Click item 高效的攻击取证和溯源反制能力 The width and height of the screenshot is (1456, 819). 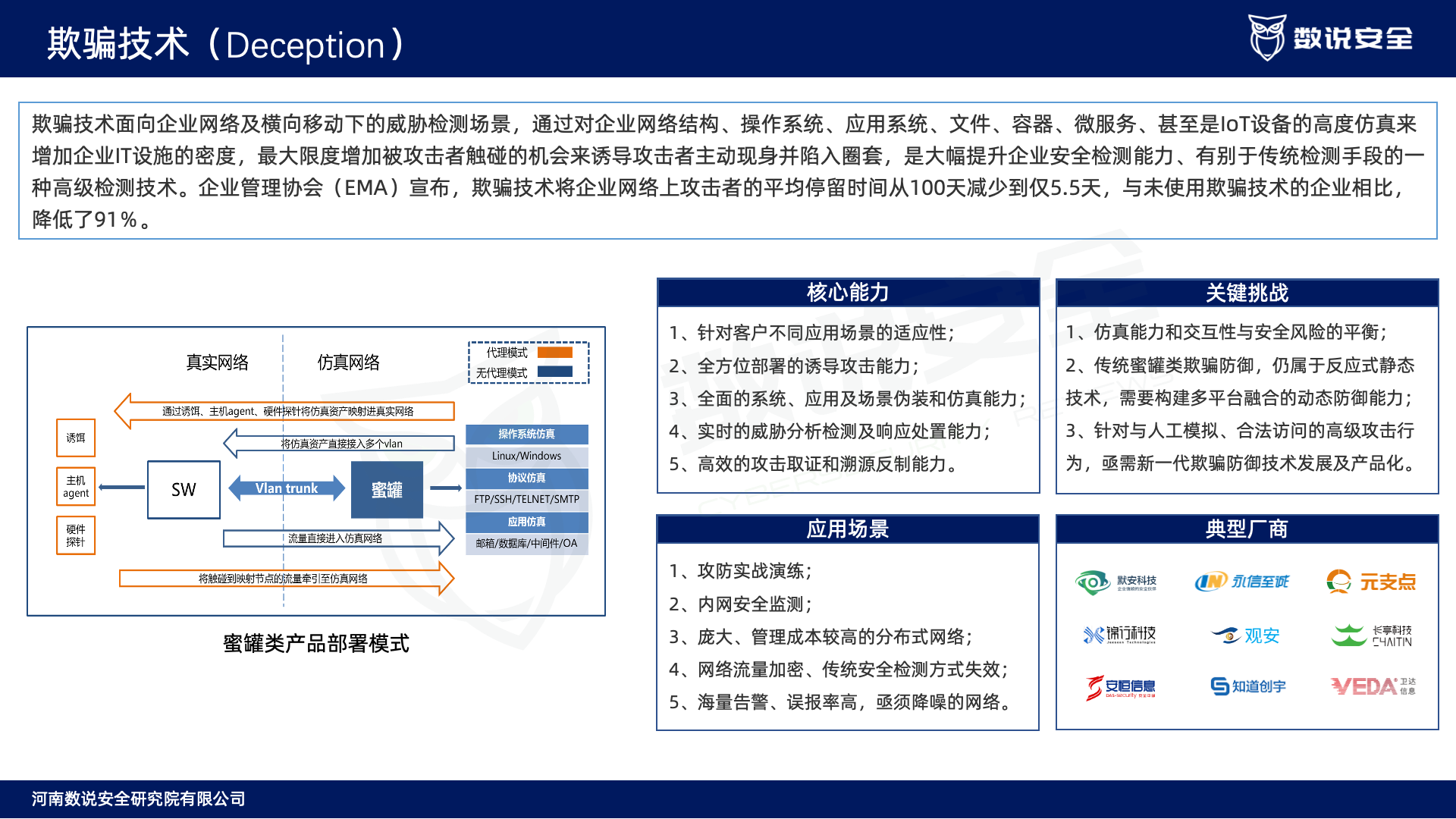817,464
